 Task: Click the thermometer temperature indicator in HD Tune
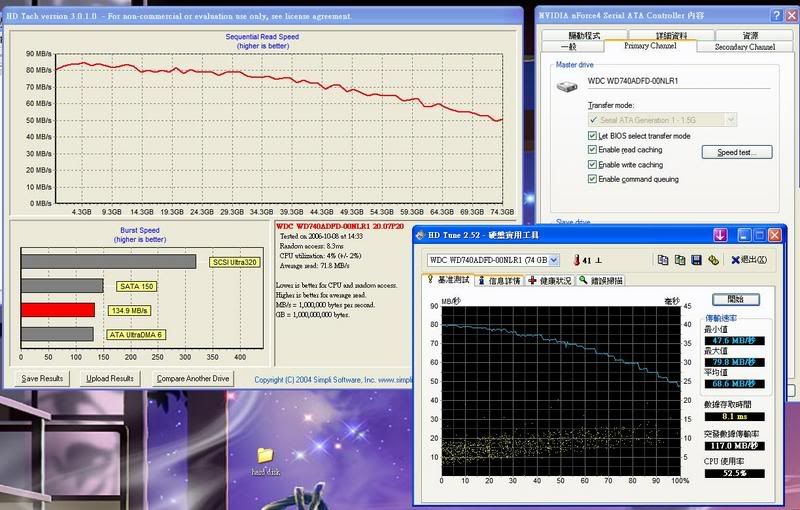coord(577,260)
